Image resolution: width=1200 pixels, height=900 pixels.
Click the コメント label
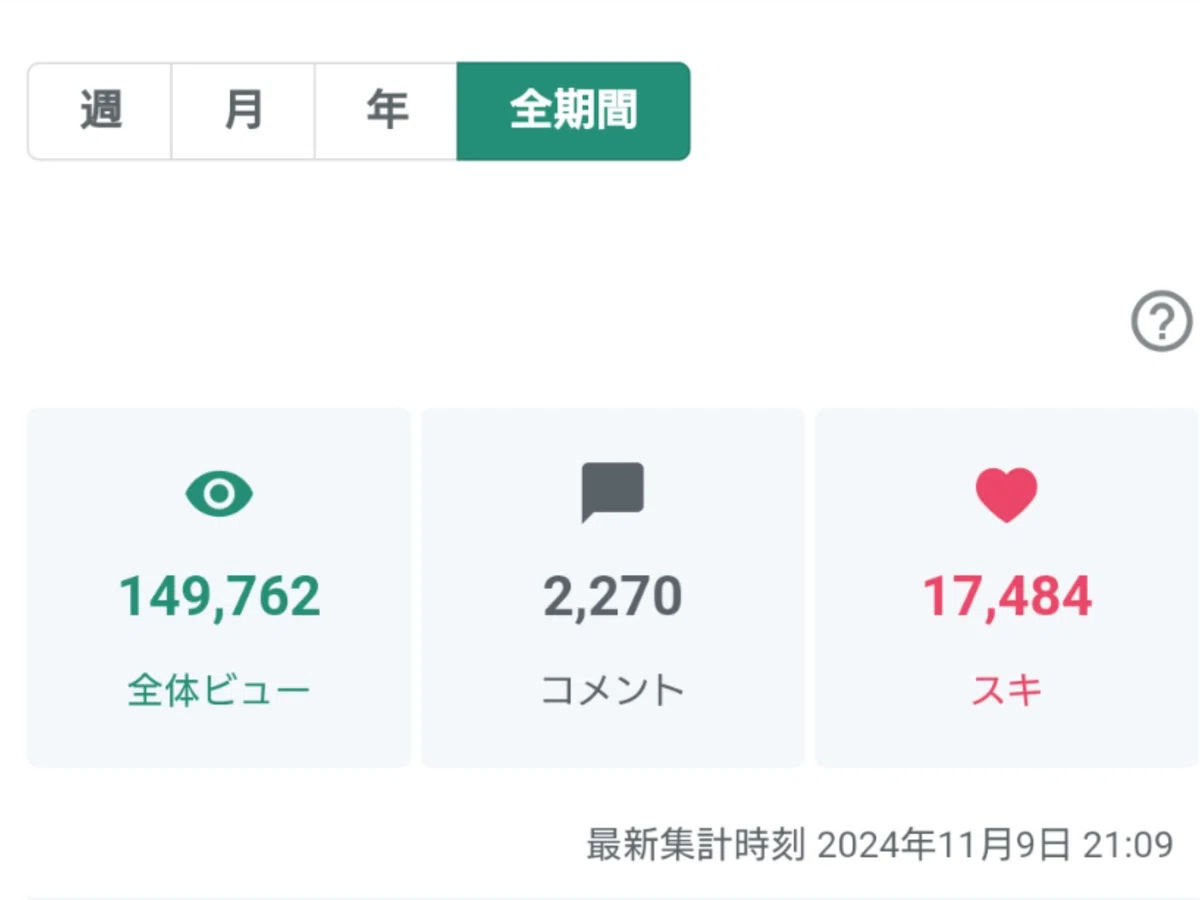[x=613, y=691]
